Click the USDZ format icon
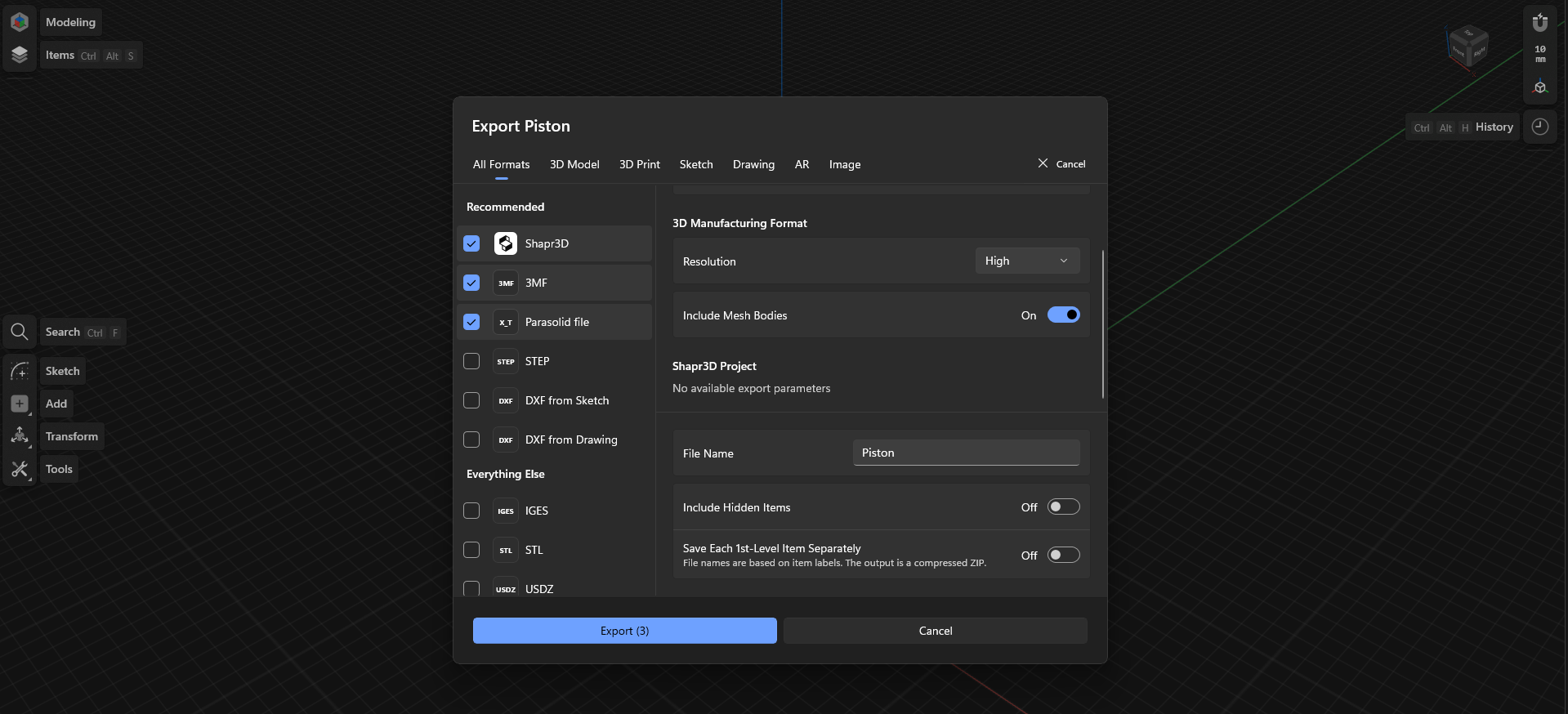This screenshot has width=1568, height=714. pos(506,588)
